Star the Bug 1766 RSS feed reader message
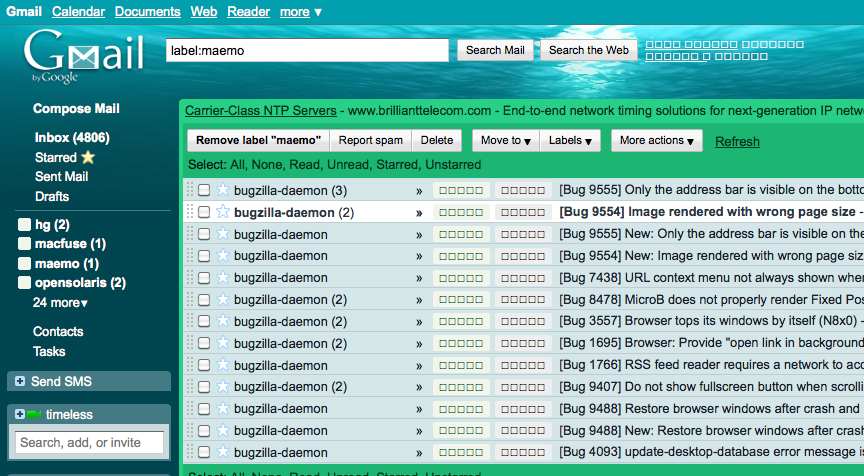864x476 pixels. point(223,365)
